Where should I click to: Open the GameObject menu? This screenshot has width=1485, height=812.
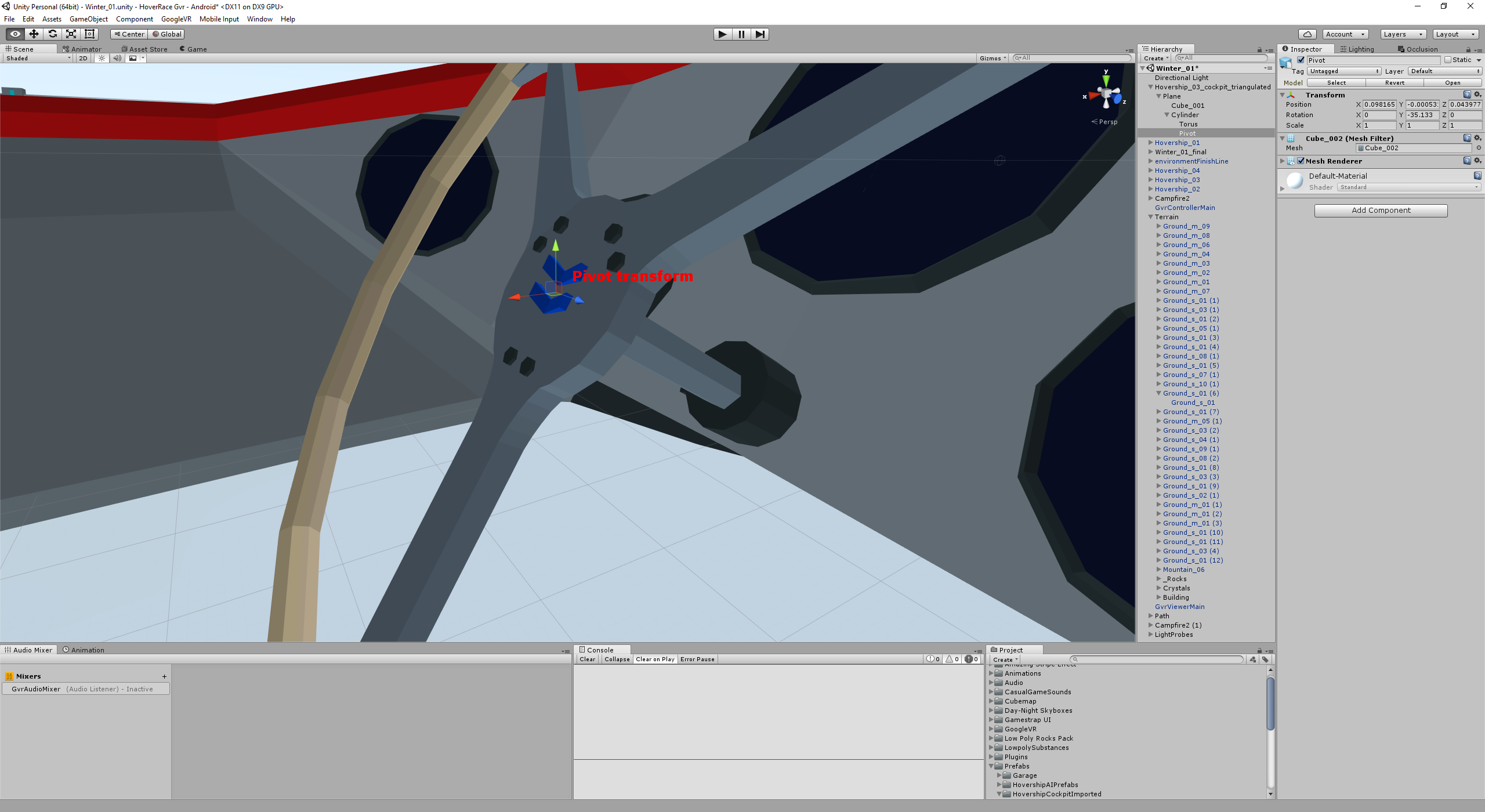(88, 19)
